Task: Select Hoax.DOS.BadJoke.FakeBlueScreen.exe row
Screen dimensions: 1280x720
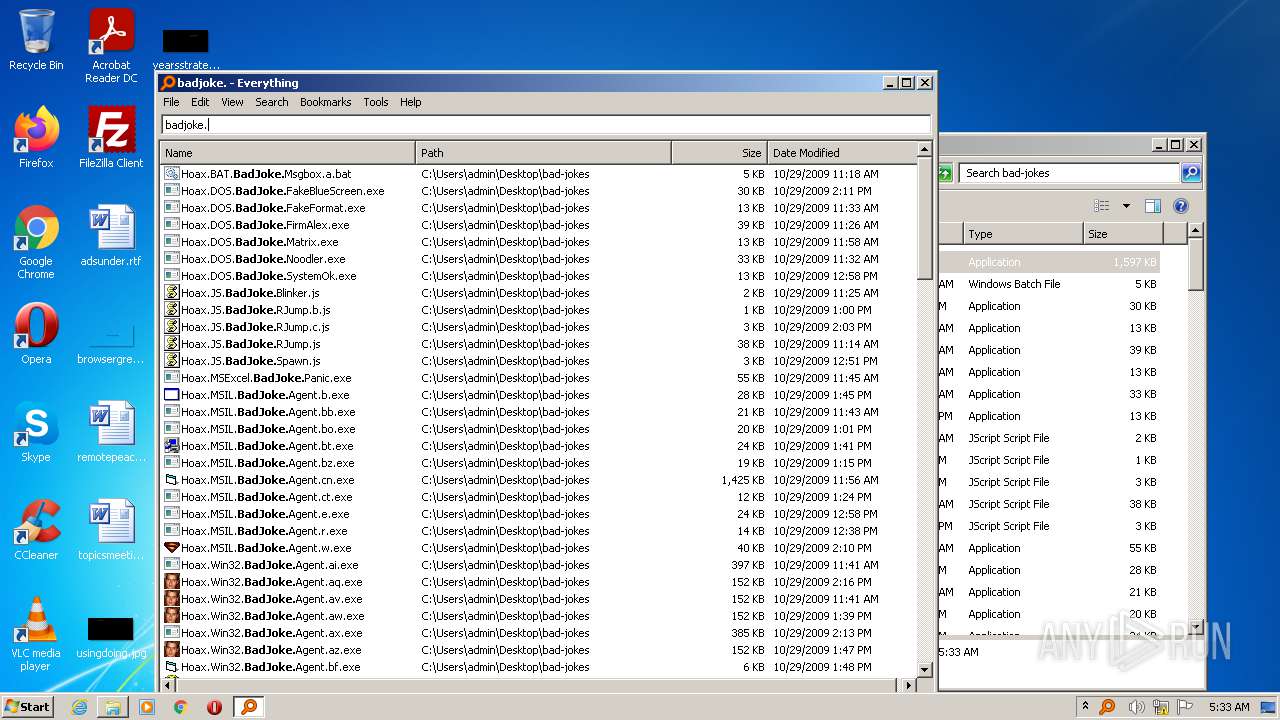Action: click(538, 191)
